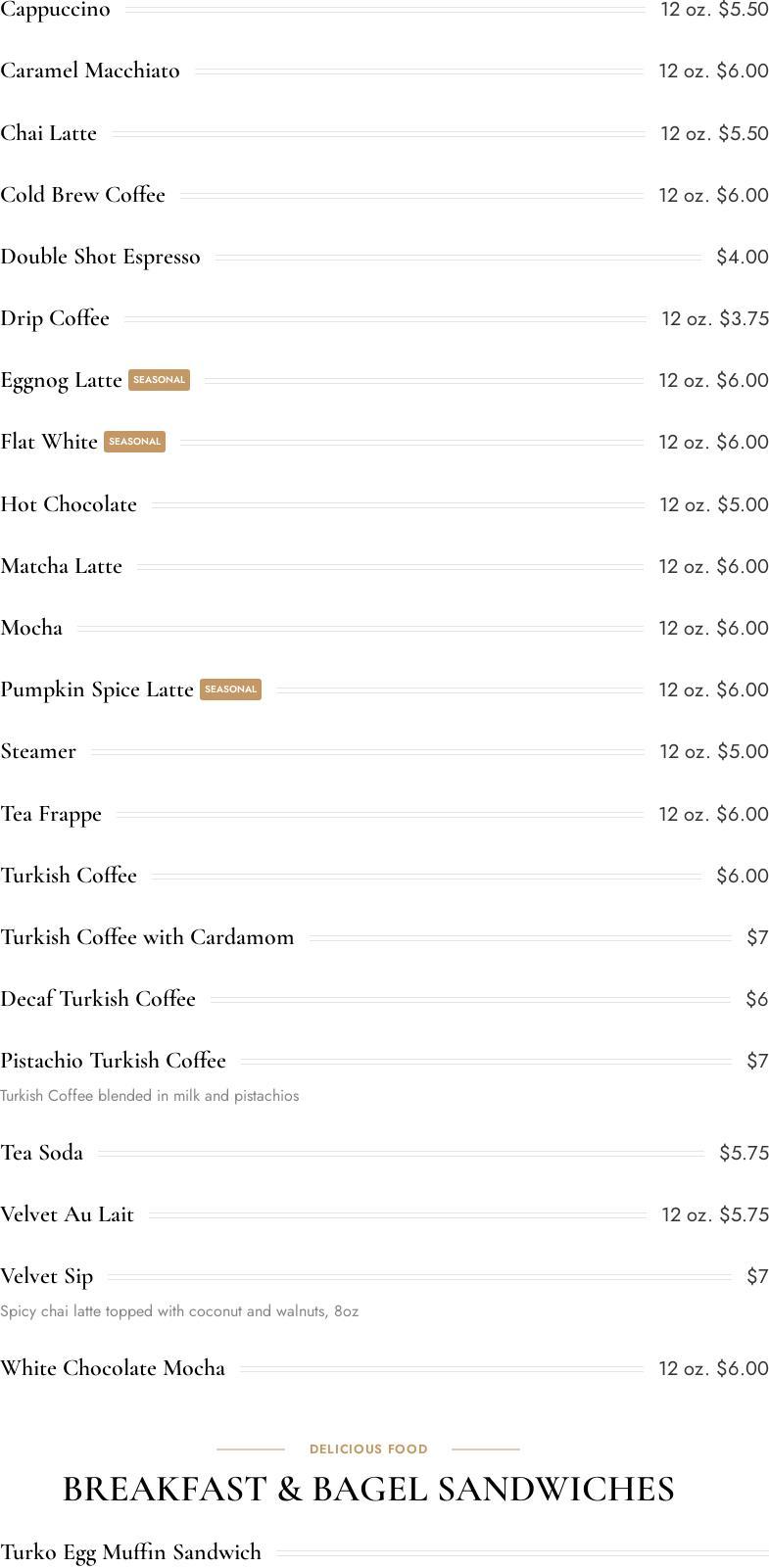Select Turkish Coffee with Cardamom
Screen dimensions: 769x1568
pos(147,937)
